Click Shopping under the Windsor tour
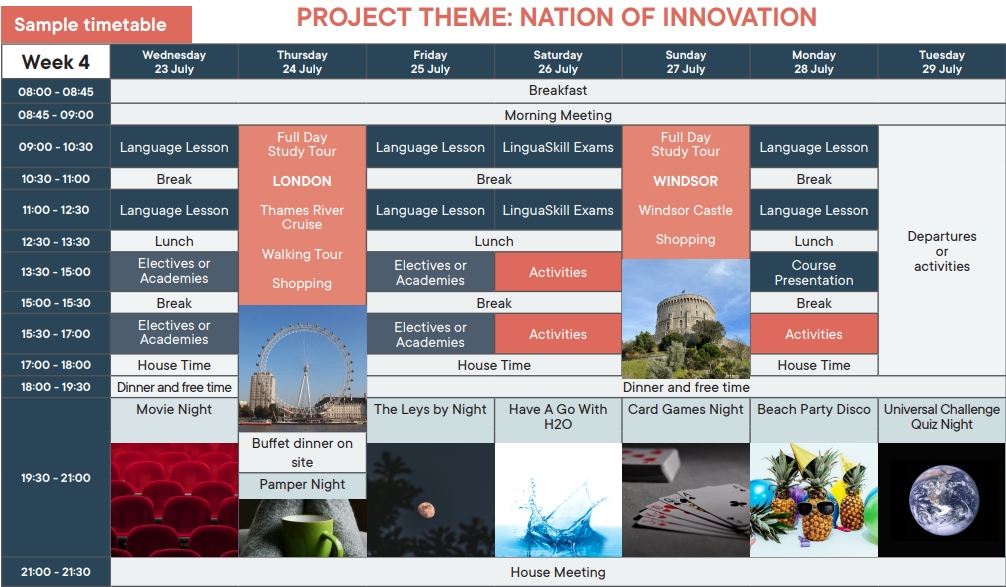The height and width of the screenshot is (587, 1006). coord(686,239)
